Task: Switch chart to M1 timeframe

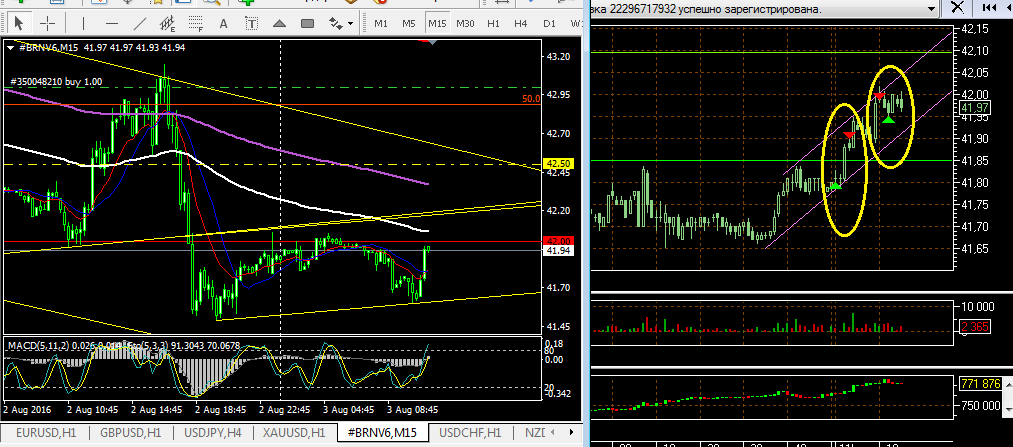Action: [x=381, y=24]
